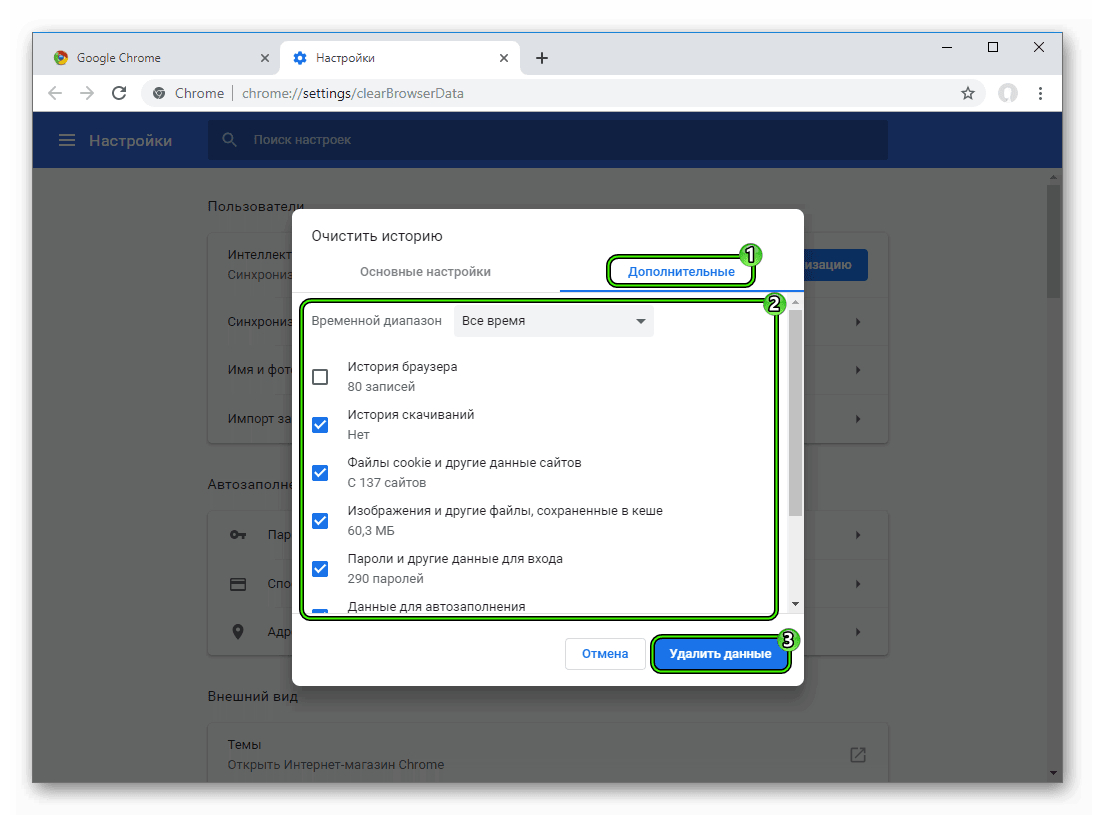Image resolution: width=1095 pixels, height=815 pixels.
Task: Click the page scrollbar down arrow
Action: (1053, 772)
